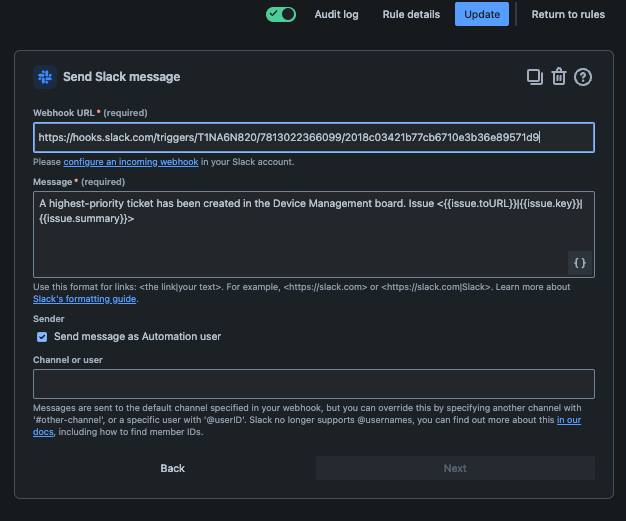Focus the Webhook URL input field
Viewport: 626px width, 521px height.
point(314,137)
